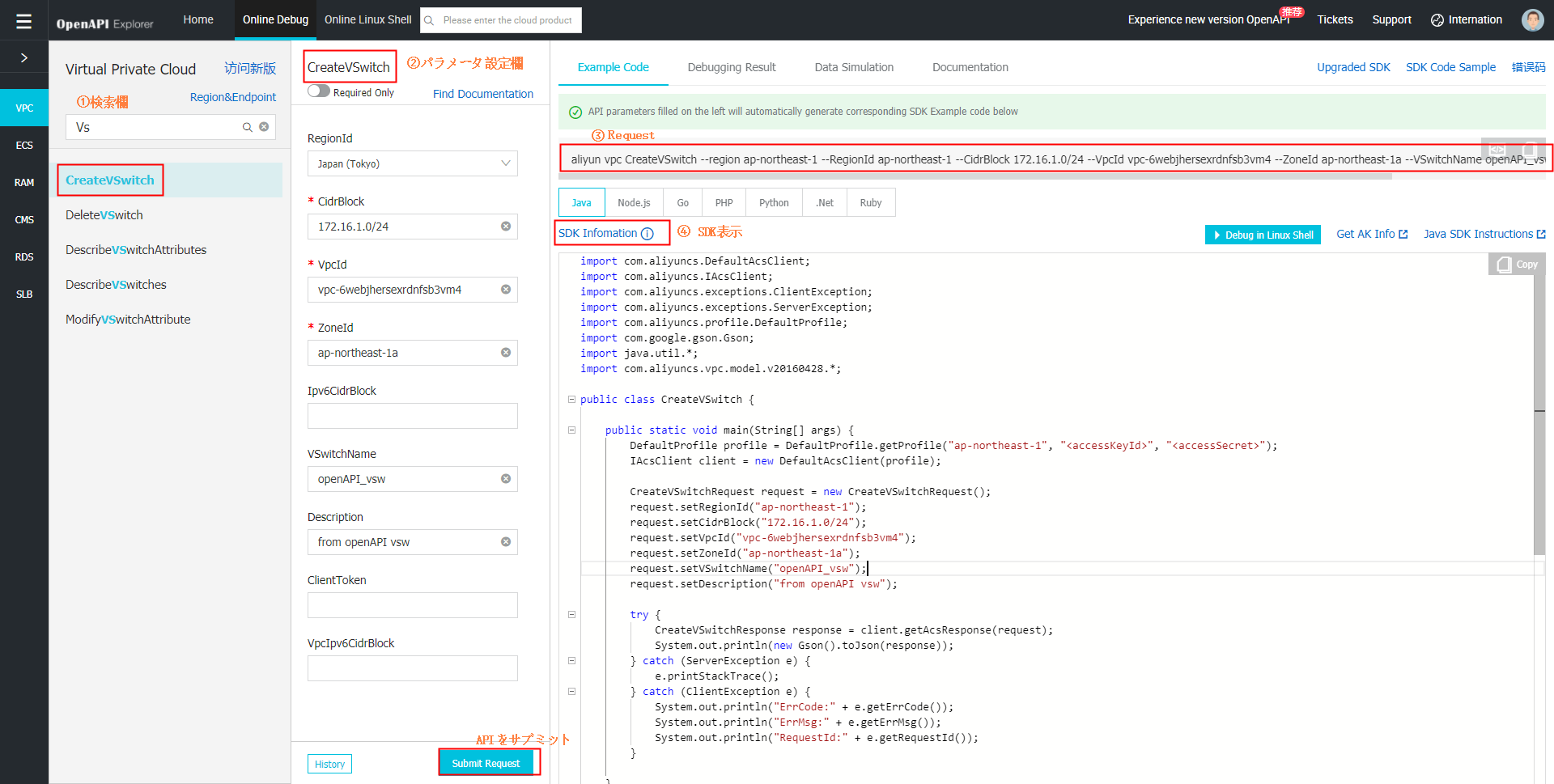Select the .Net language tab
This screenshot has width=1554, height=784.
click(x=825, y=203)
